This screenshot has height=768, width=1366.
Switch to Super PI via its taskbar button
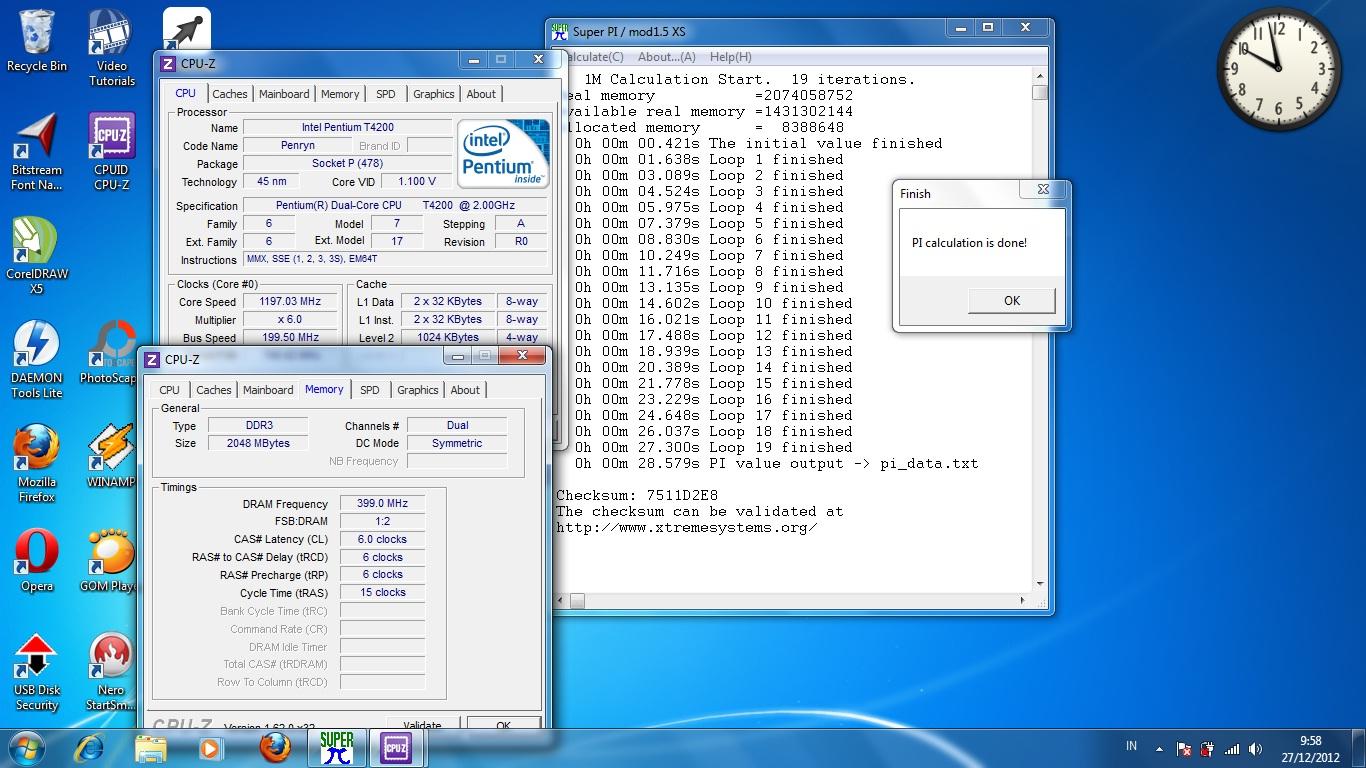[337, 747]
